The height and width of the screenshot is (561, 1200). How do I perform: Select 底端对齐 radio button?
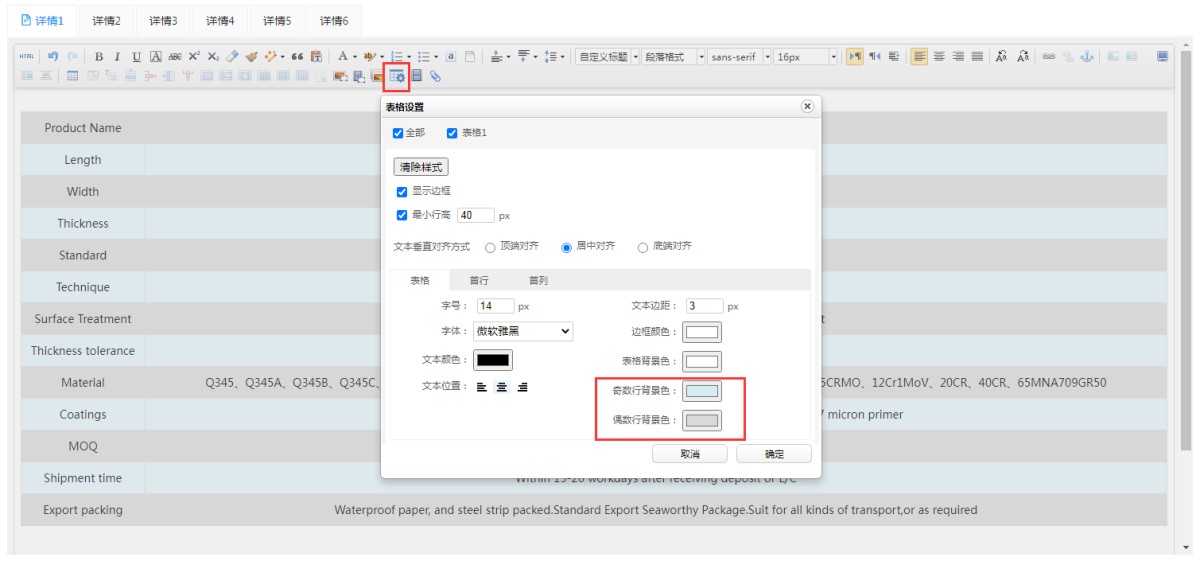click(642, 247)
